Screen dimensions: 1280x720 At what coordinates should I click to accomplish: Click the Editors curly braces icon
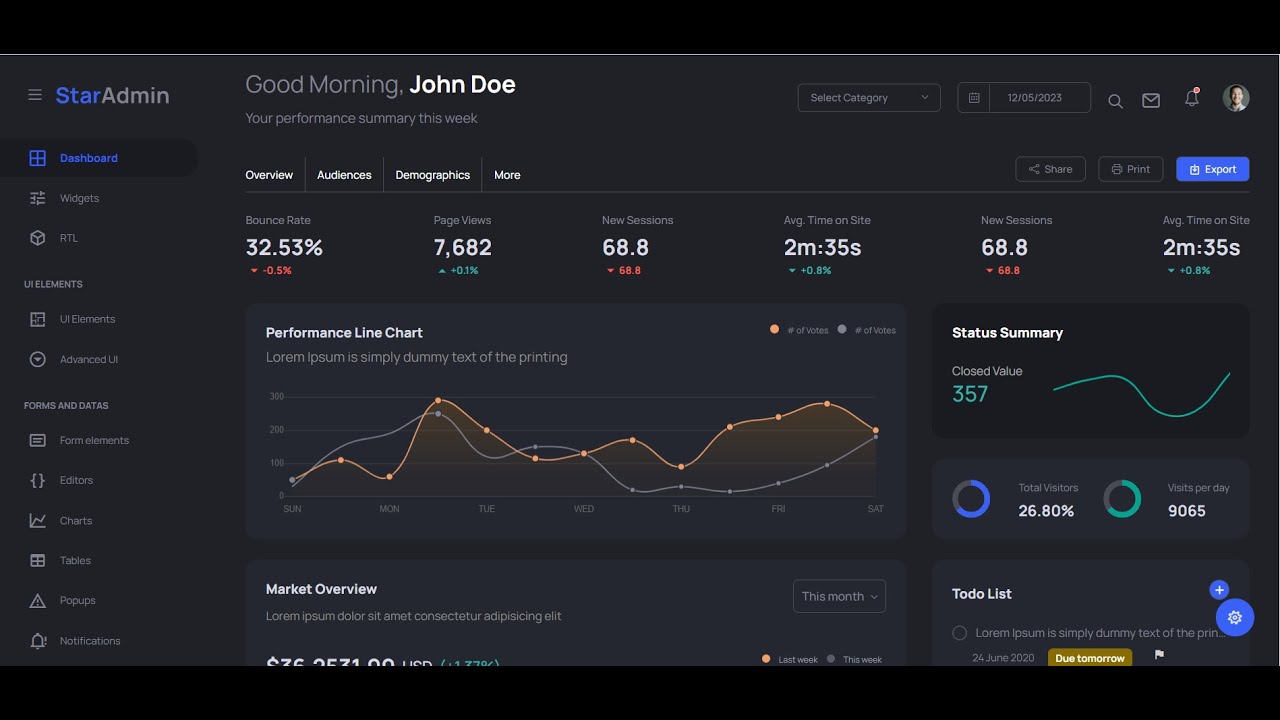pyautogui.click(x=38, y=480)
